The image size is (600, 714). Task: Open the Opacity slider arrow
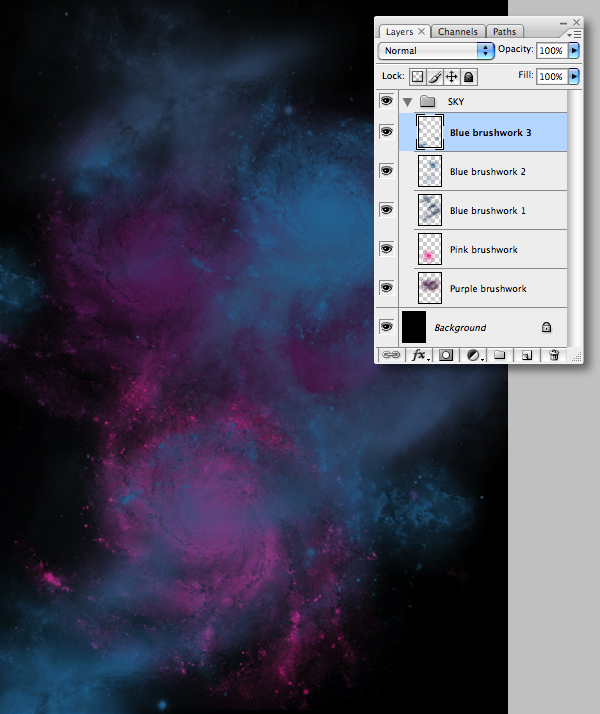(x=574, y=50)
